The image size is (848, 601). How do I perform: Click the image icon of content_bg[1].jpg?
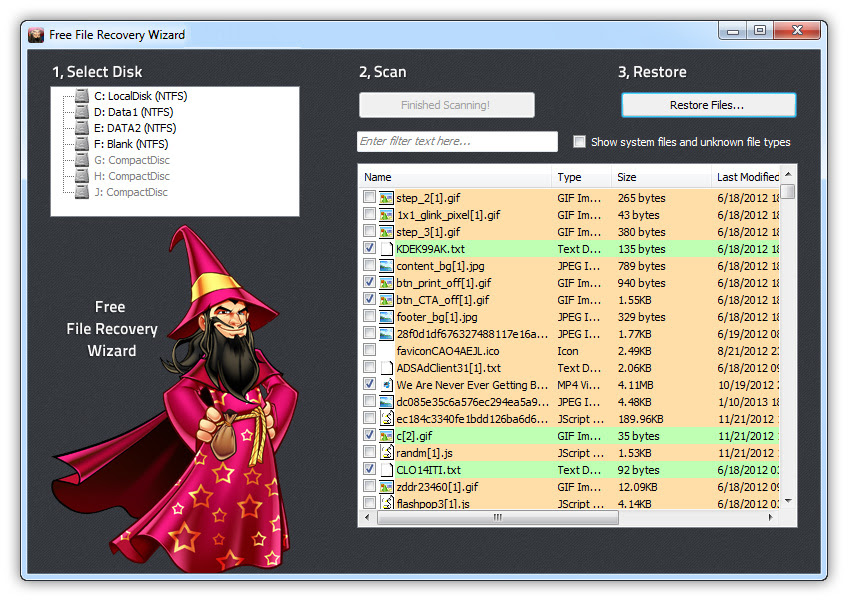386,266
